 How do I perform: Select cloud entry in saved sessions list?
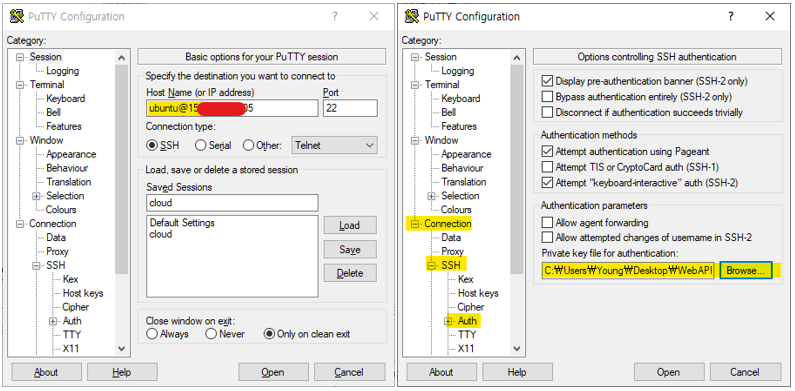coord(161,234)
